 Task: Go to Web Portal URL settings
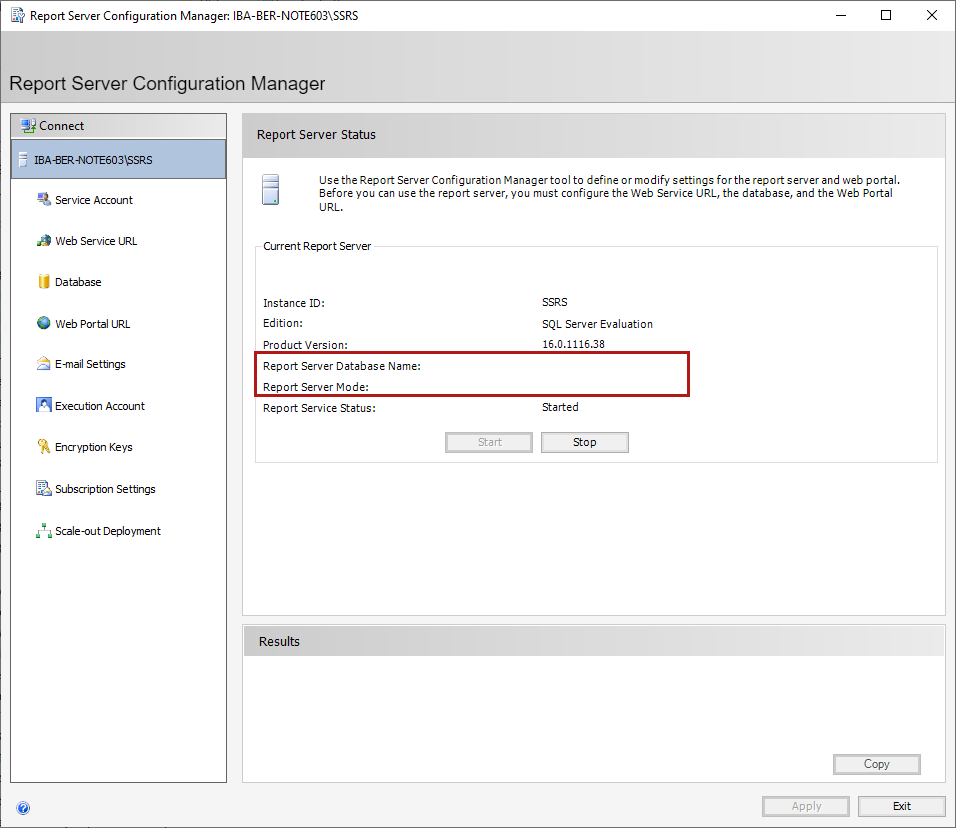(x=92, y=324)
